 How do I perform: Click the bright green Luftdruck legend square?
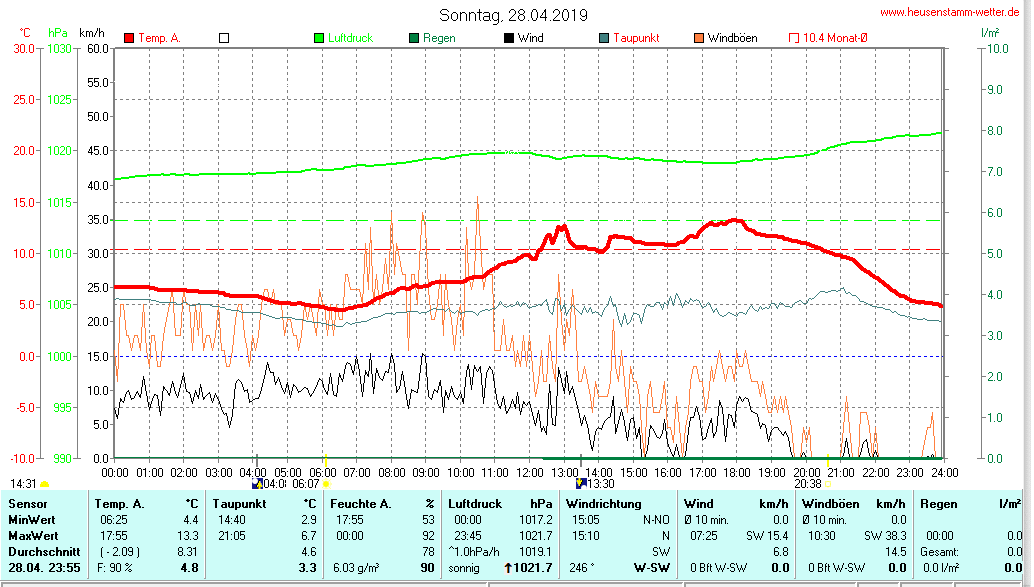(x=319, y=38)
